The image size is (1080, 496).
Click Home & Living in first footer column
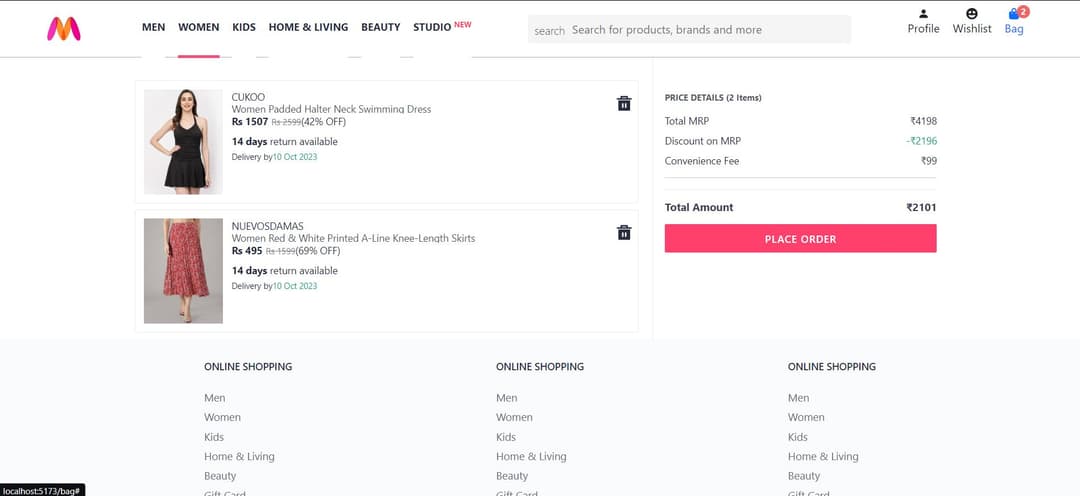point(239,456)
